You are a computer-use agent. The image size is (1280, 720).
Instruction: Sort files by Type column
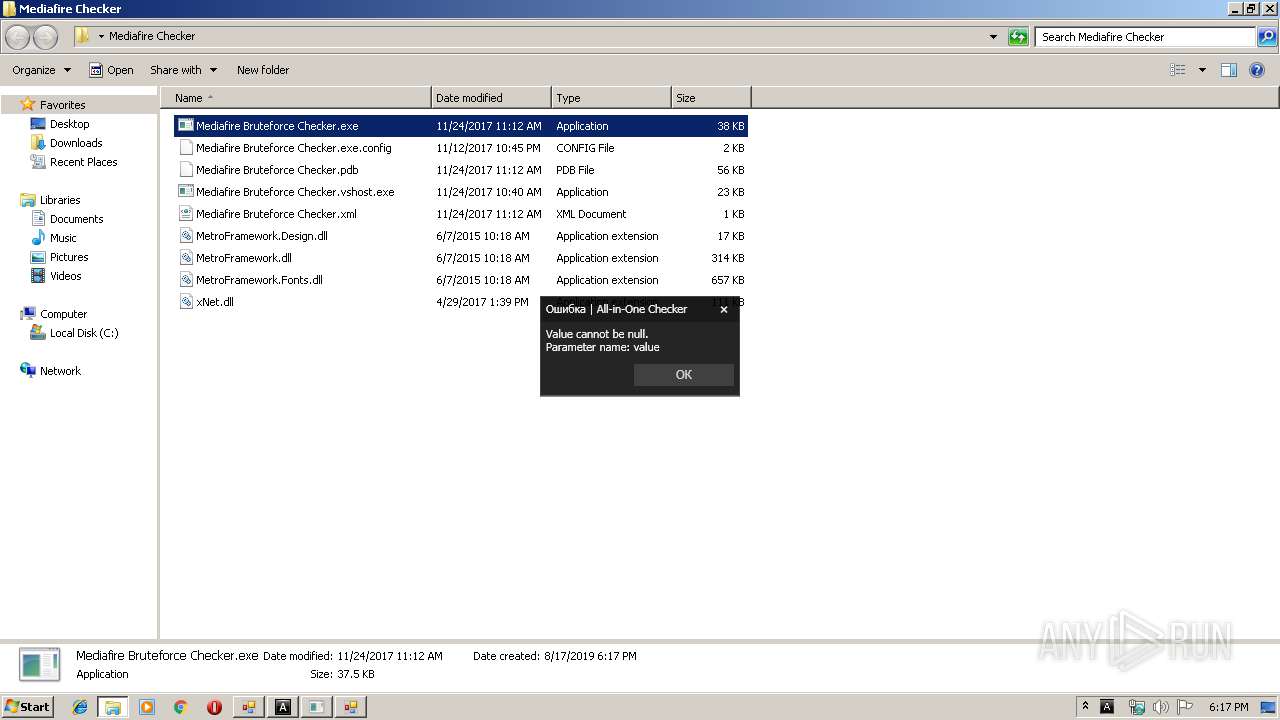tap(611, 98)
